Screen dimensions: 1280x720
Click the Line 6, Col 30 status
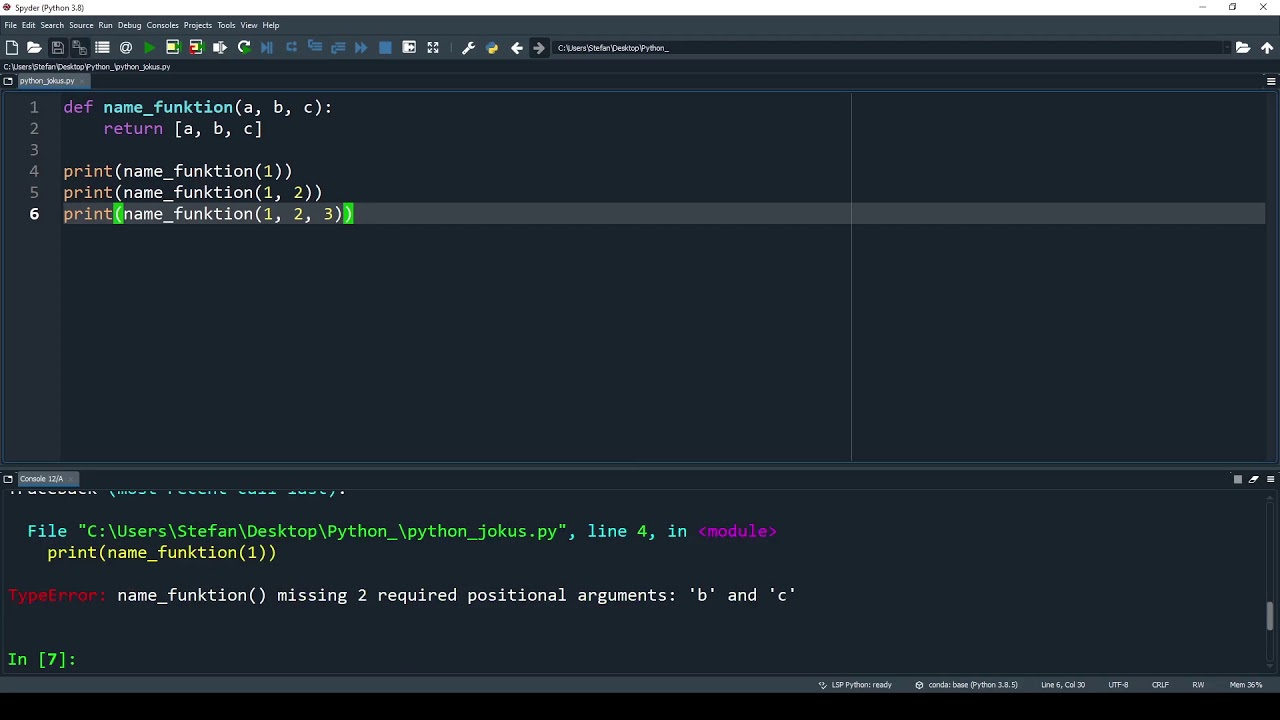(1063, 685)
